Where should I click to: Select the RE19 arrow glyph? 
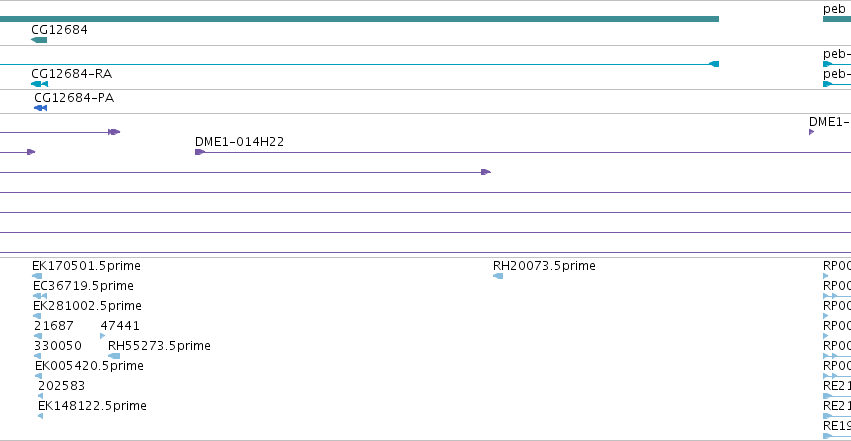828,436
